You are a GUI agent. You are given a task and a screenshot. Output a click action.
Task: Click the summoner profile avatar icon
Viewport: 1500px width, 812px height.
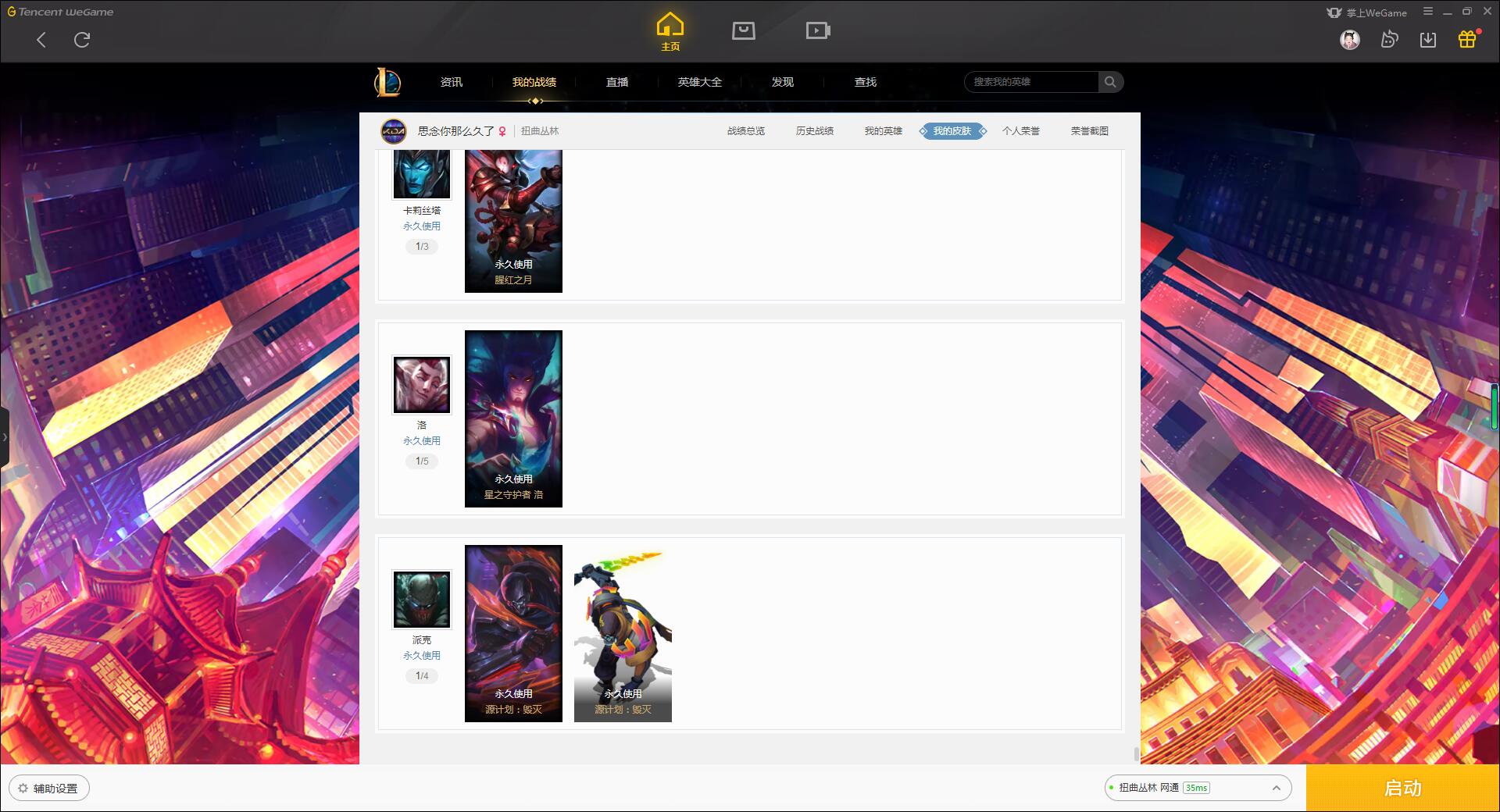pos(394,131)
